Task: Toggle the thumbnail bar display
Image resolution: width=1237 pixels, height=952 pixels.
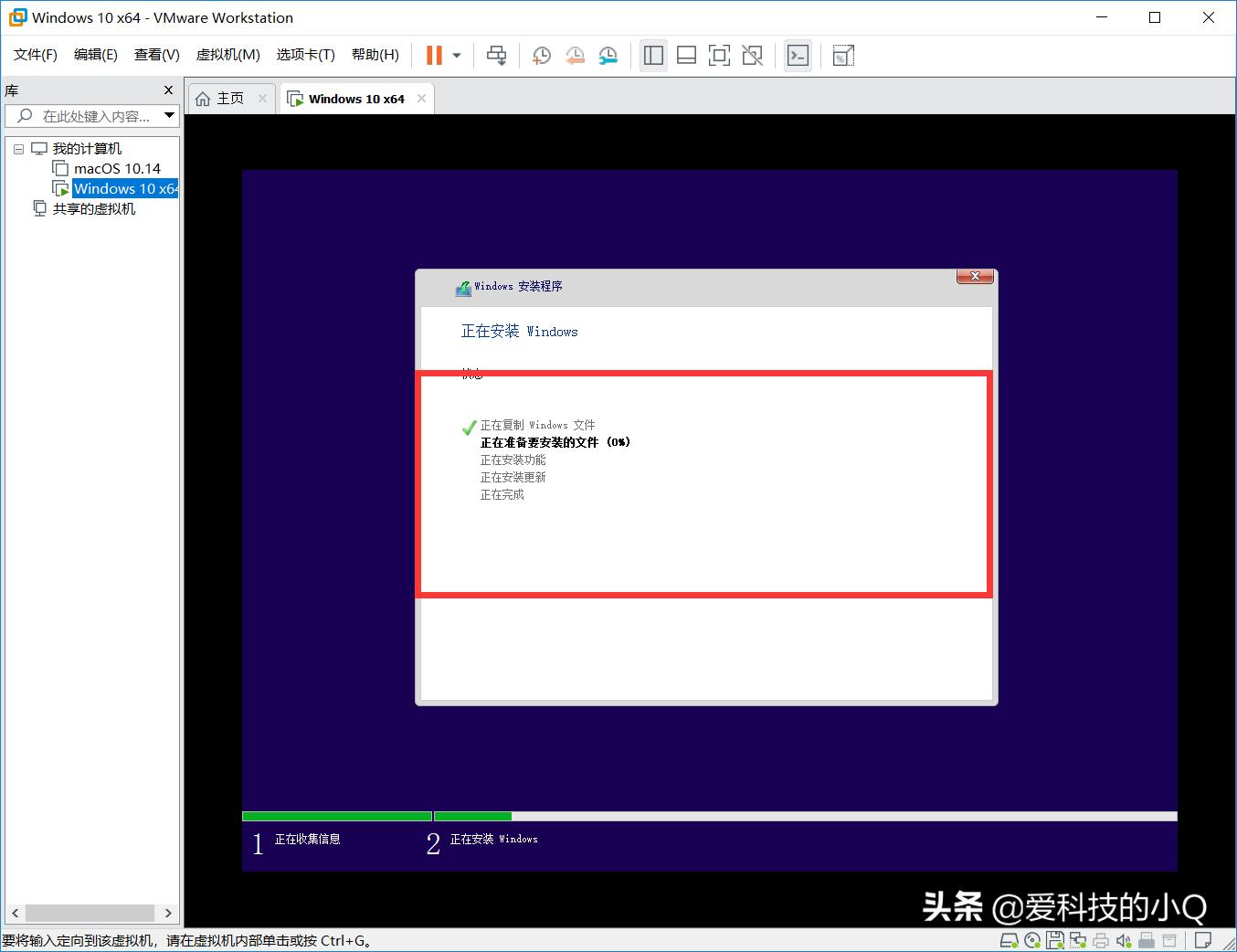Action: tap(686, 55)
